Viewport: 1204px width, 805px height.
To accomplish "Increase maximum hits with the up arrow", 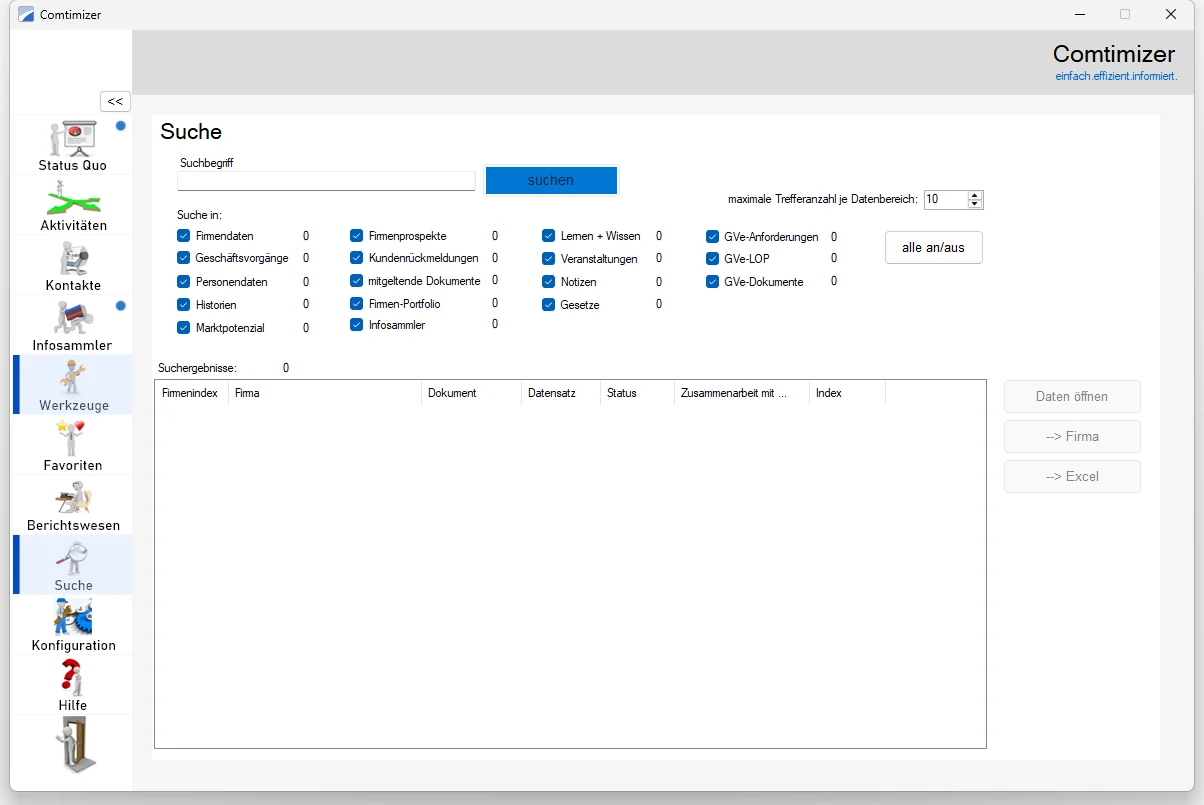I will 975,195.
